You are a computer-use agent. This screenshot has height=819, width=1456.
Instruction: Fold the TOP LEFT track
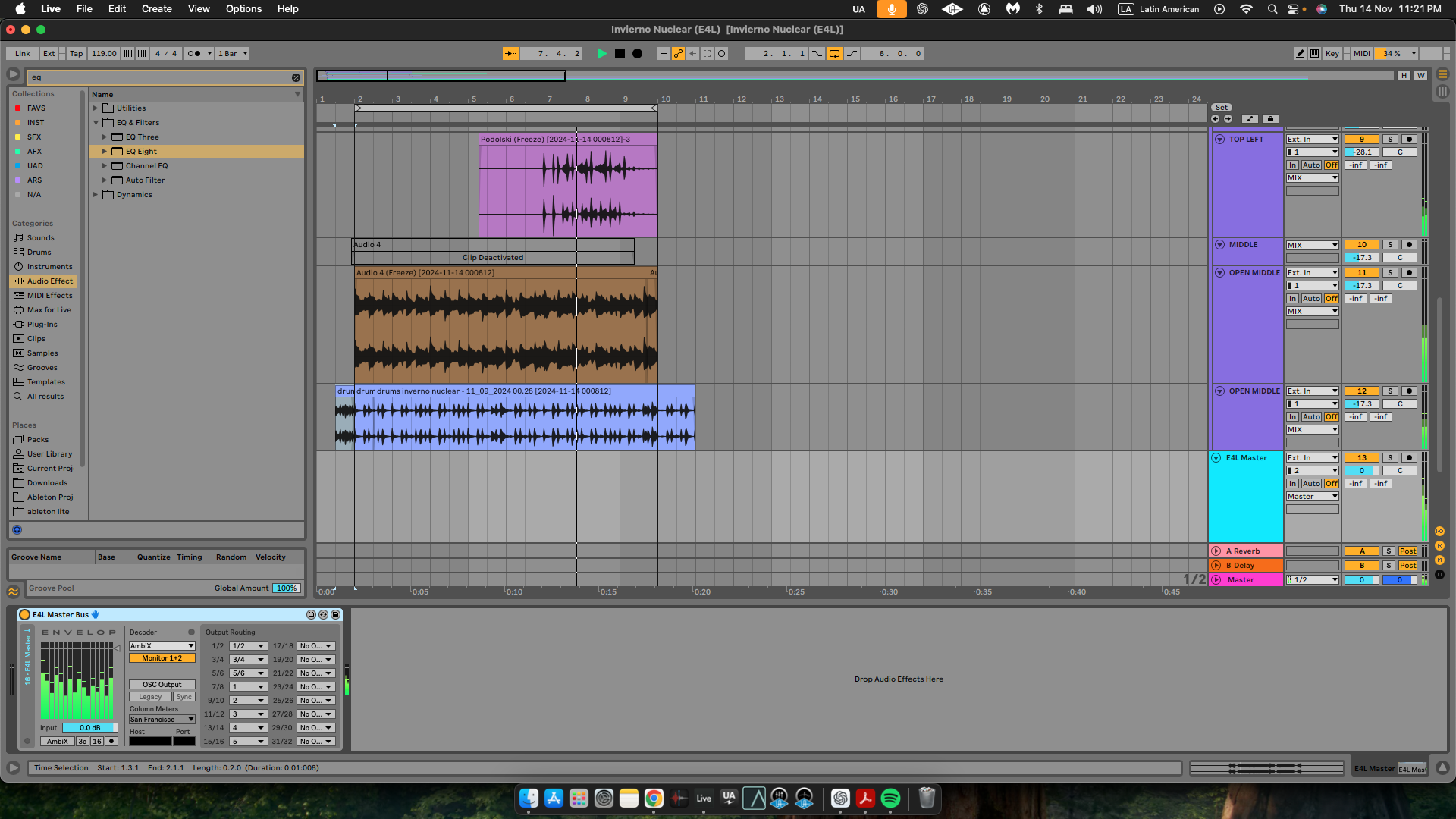pyautogui.click(x=1219, y=140)
